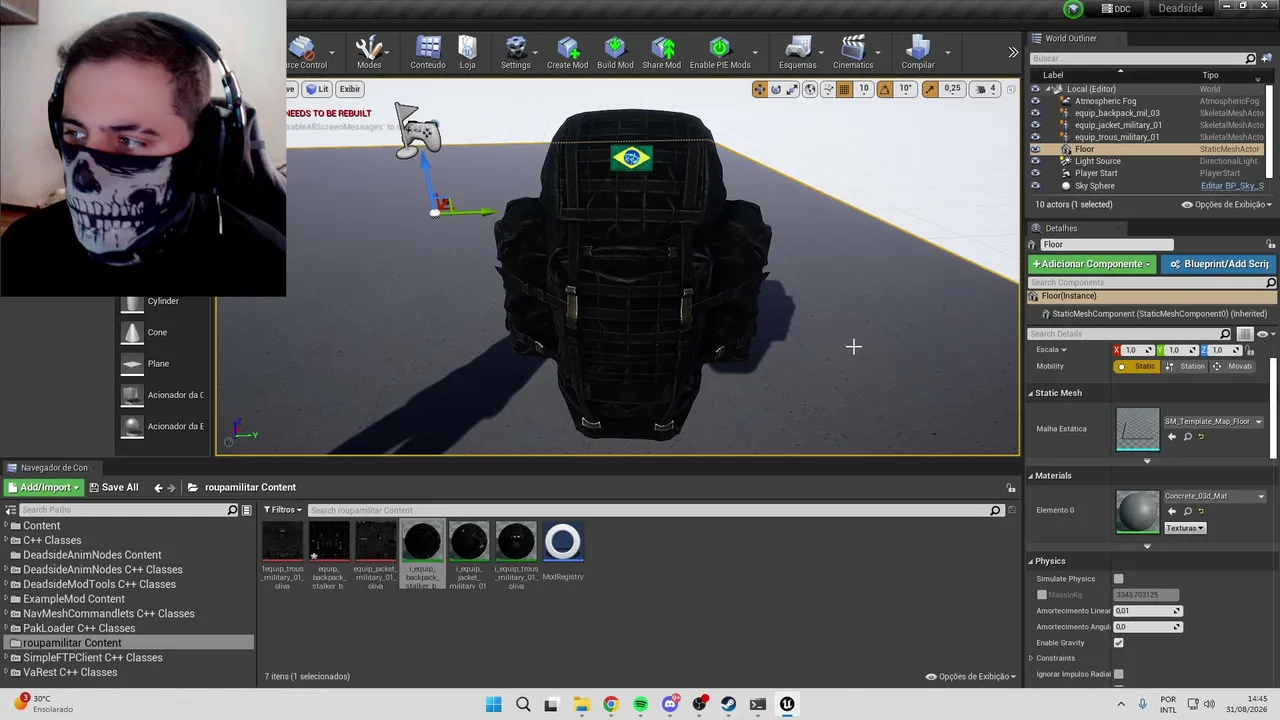Collapse the Materials section
Screen dimensions: 1280x720
click(1031, 476)
